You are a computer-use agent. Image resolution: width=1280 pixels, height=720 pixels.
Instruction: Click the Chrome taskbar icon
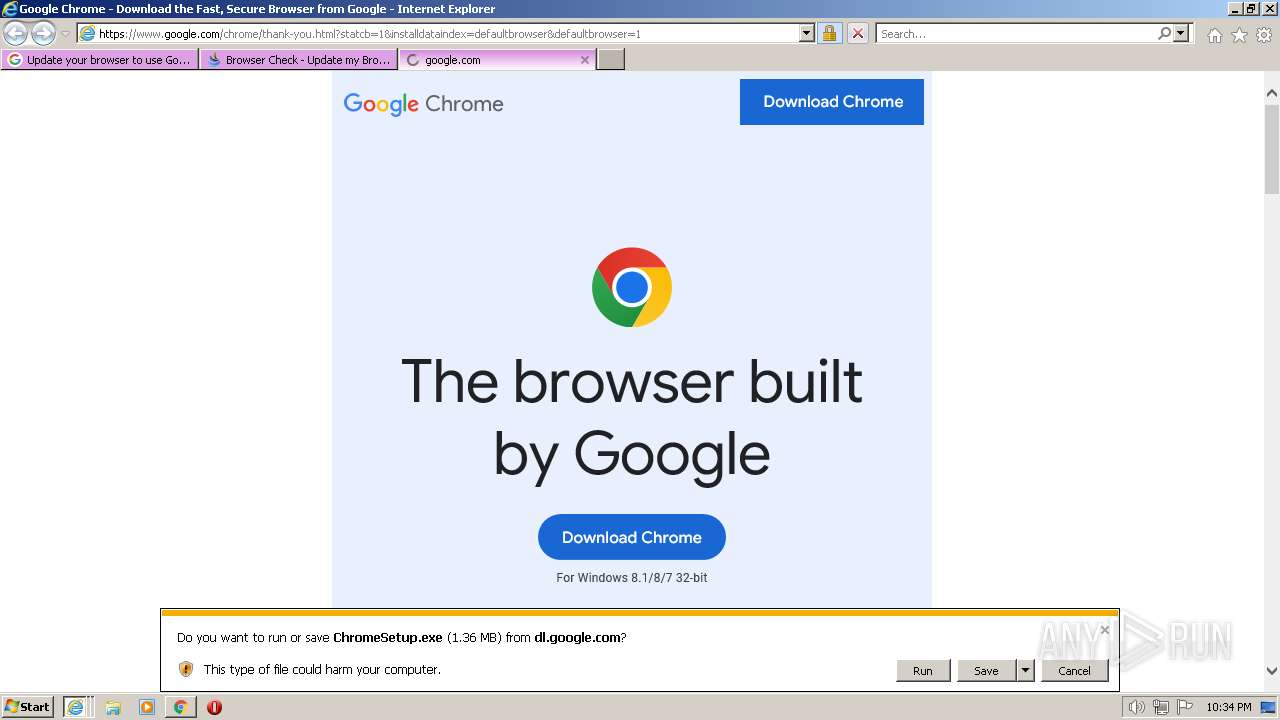[181, 707]
